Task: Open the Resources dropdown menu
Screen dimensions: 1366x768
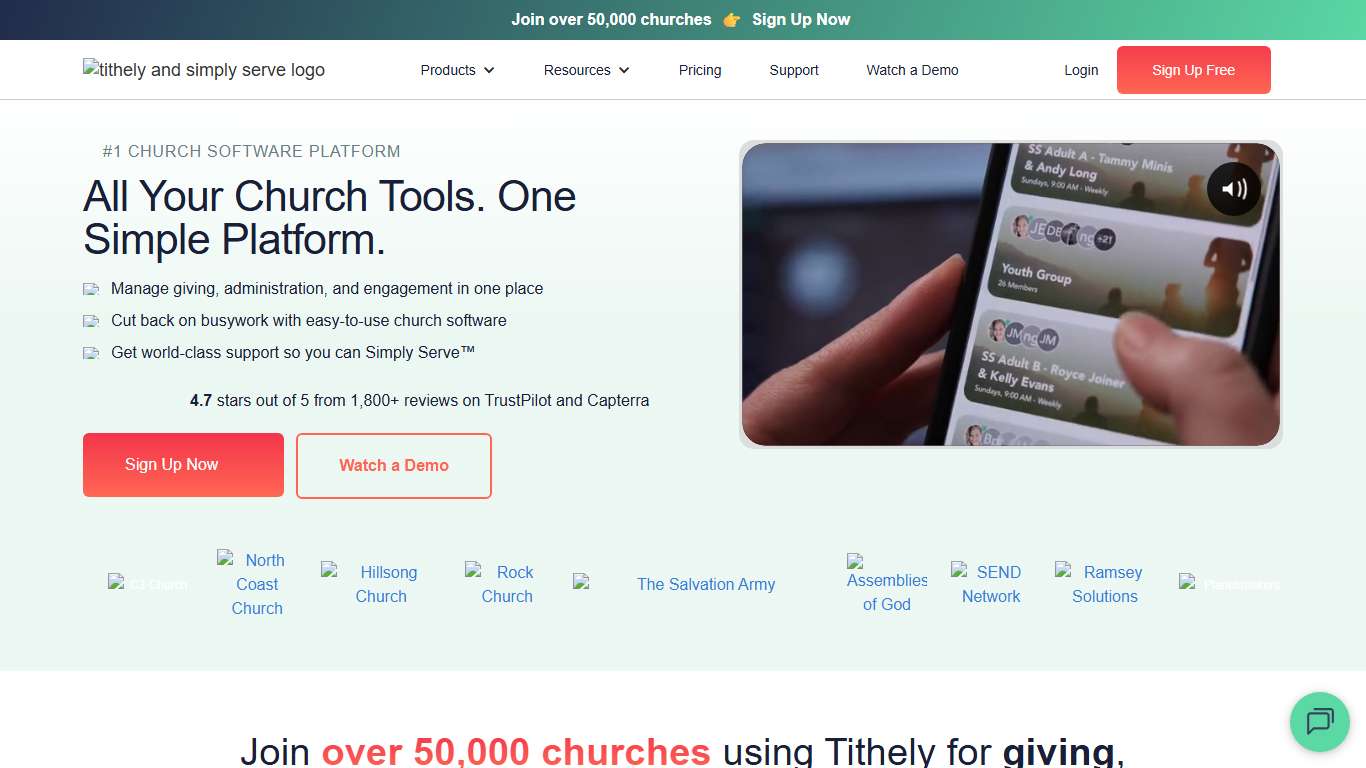Action: pos(586,70)
